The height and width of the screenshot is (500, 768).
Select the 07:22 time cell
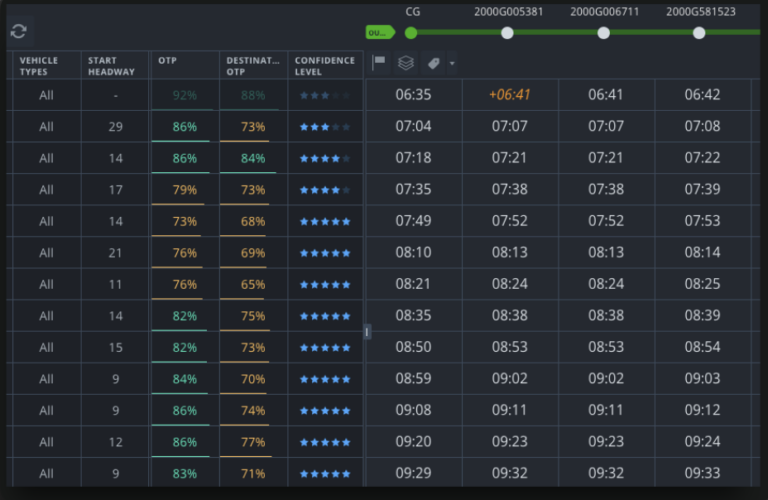click(x=702, y=158)
